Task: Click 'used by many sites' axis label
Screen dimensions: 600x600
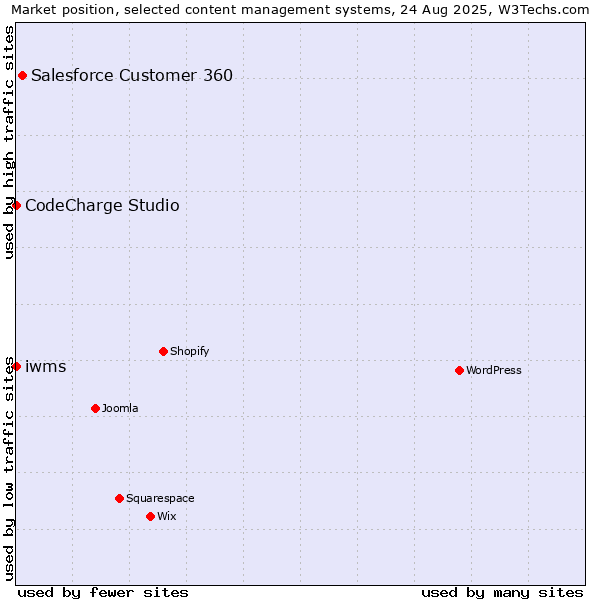Action: 502,593
